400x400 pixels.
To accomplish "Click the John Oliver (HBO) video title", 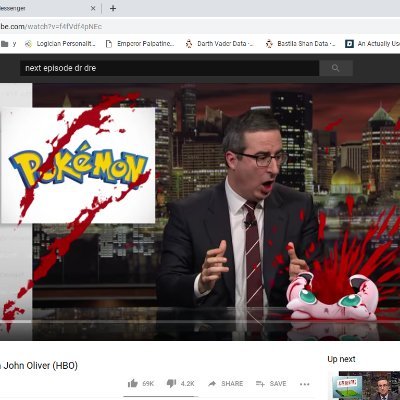I will (39, 366).
